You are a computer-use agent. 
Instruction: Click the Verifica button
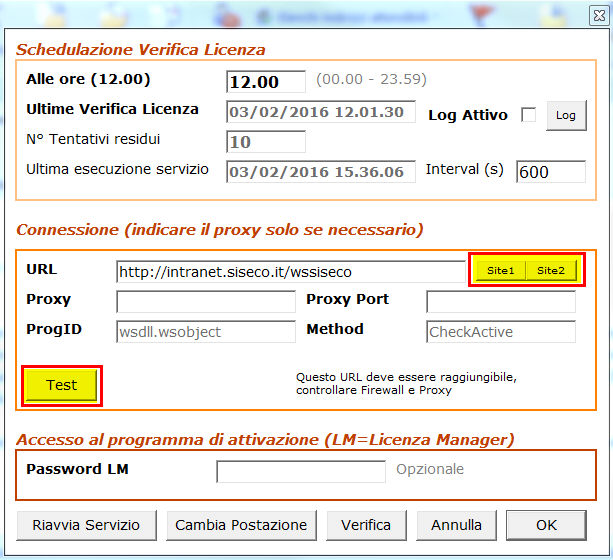(x=366, y=524)
